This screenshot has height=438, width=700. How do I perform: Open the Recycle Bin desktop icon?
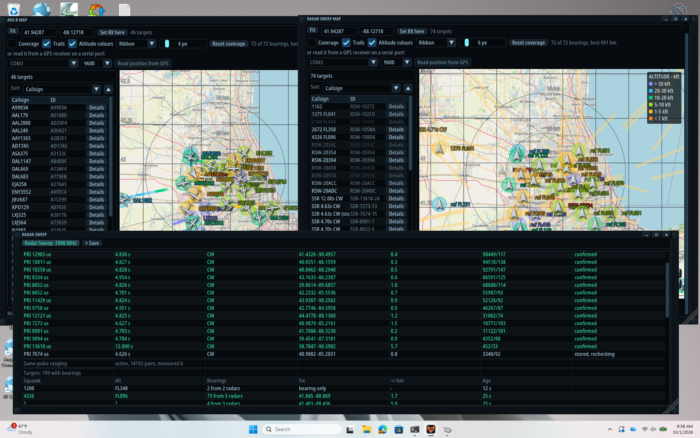(13, 8)
